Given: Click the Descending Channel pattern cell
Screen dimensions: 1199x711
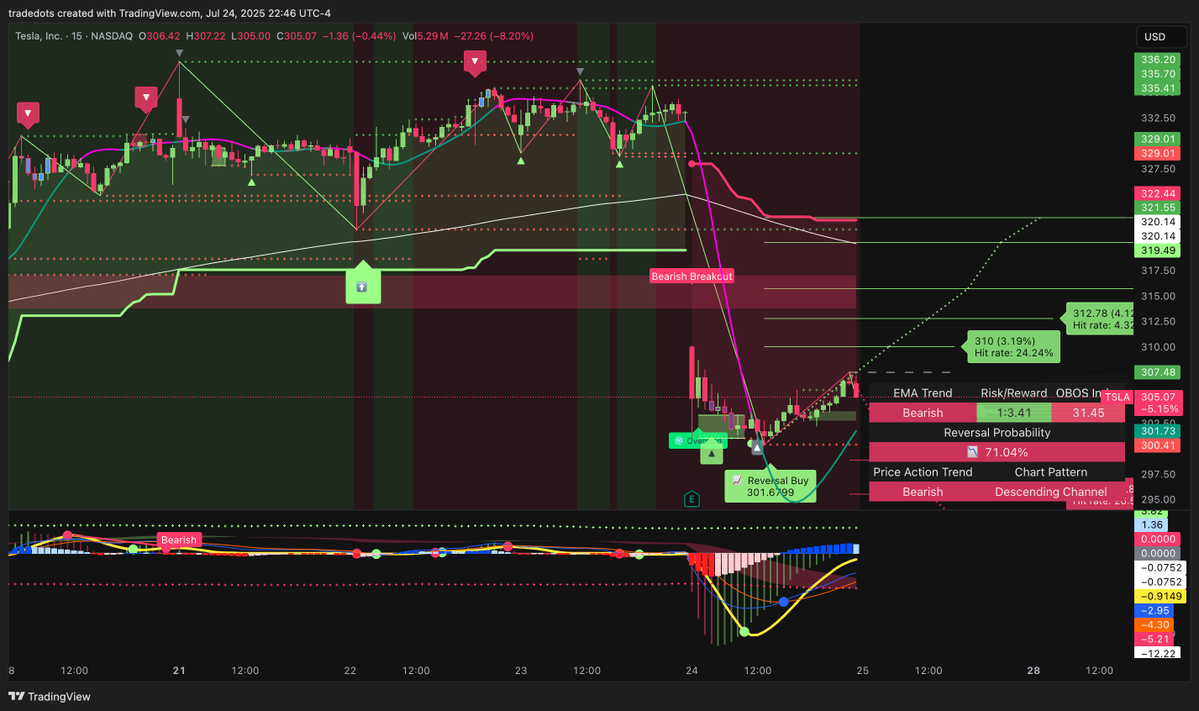Looking at the screenshot, I should click(1051, 492).
